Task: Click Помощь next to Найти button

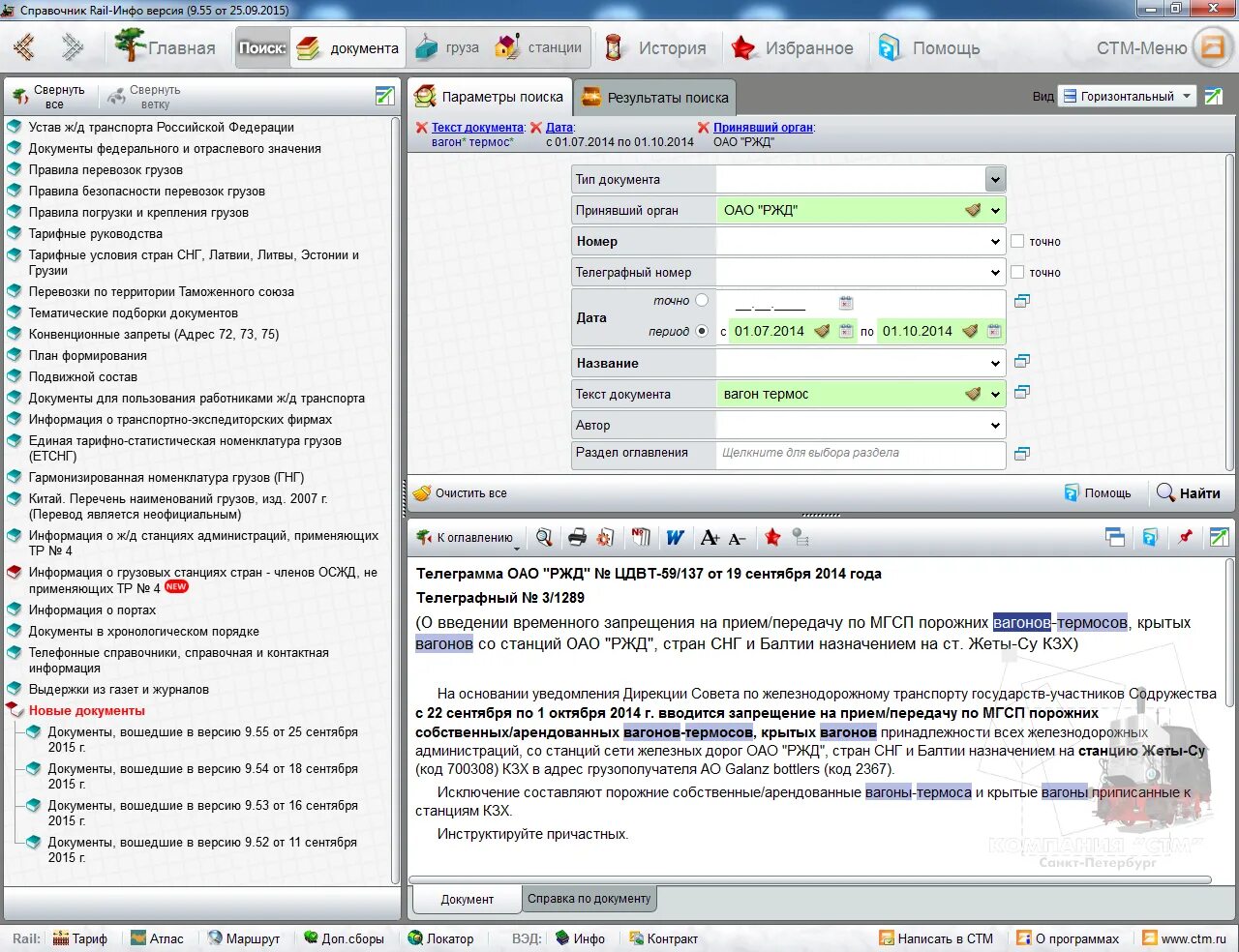Action: point(1098,493)
